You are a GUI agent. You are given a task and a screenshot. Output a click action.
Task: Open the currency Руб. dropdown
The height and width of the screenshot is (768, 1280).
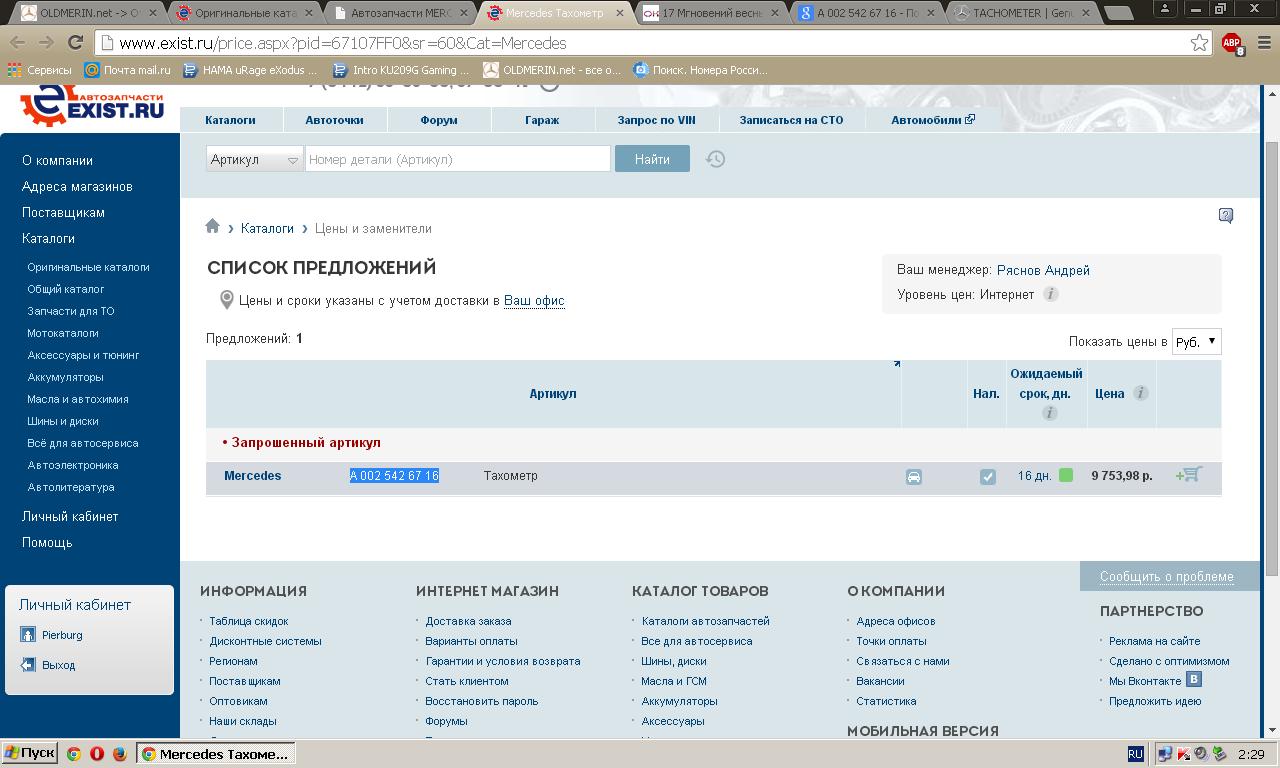pyautogui.click(x=1196, y=341)
